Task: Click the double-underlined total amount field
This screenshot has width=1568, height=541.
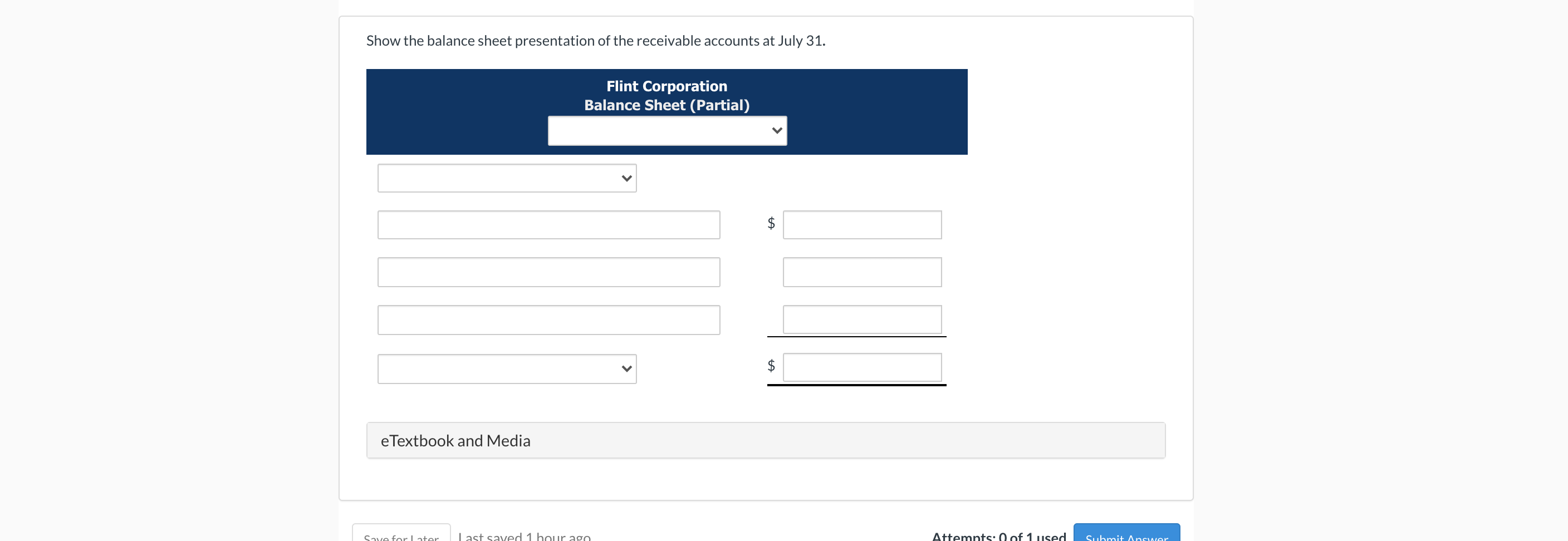Action: [x=861, y=367]
